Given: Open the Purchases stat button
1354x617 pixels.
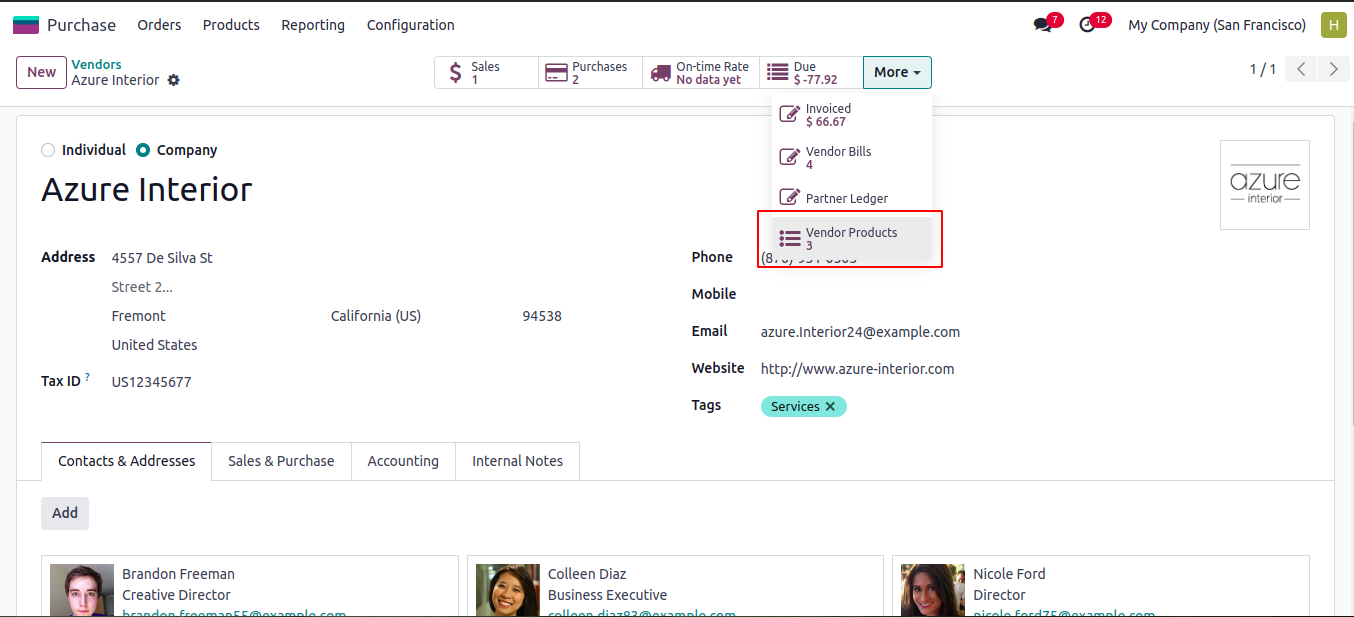Looking at the screenshot, I should click(x=590, y=73).
